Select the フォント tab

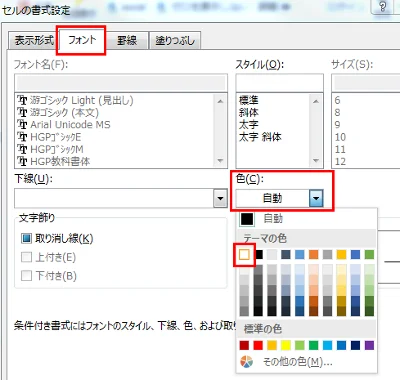(x=82, y=40)
